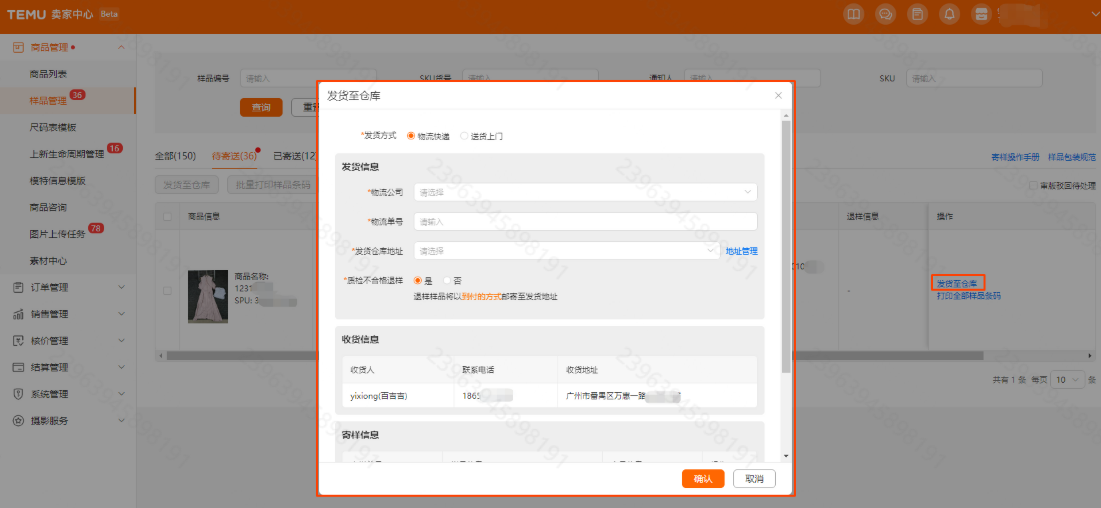The height and width of the screenshot is (508, 1101).
Task: Focus the SKU search input at top right
Action: [x=975, y=79]
